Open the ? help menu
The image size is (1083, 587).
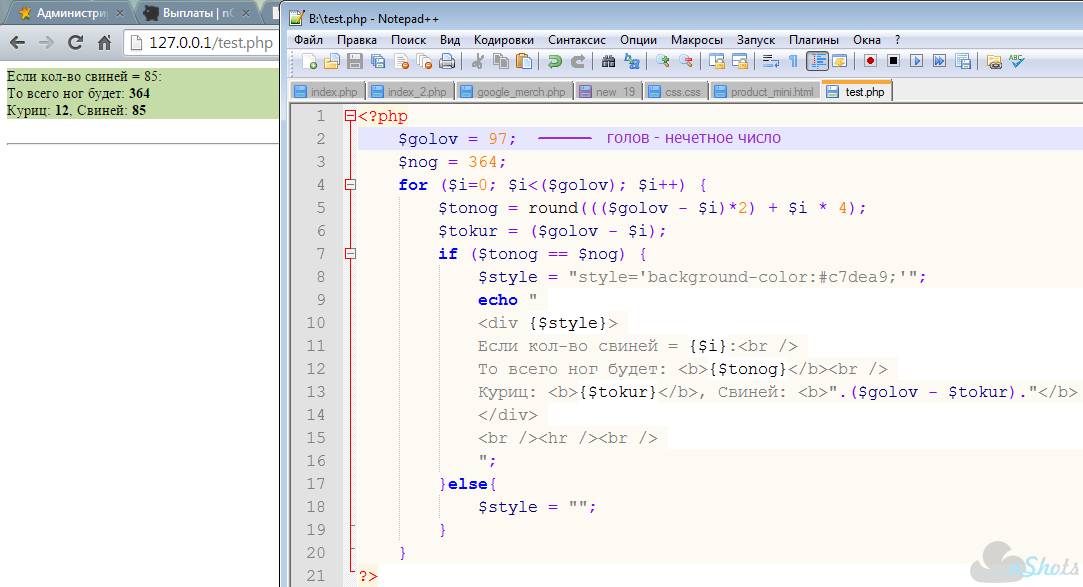tap(897, 40)
